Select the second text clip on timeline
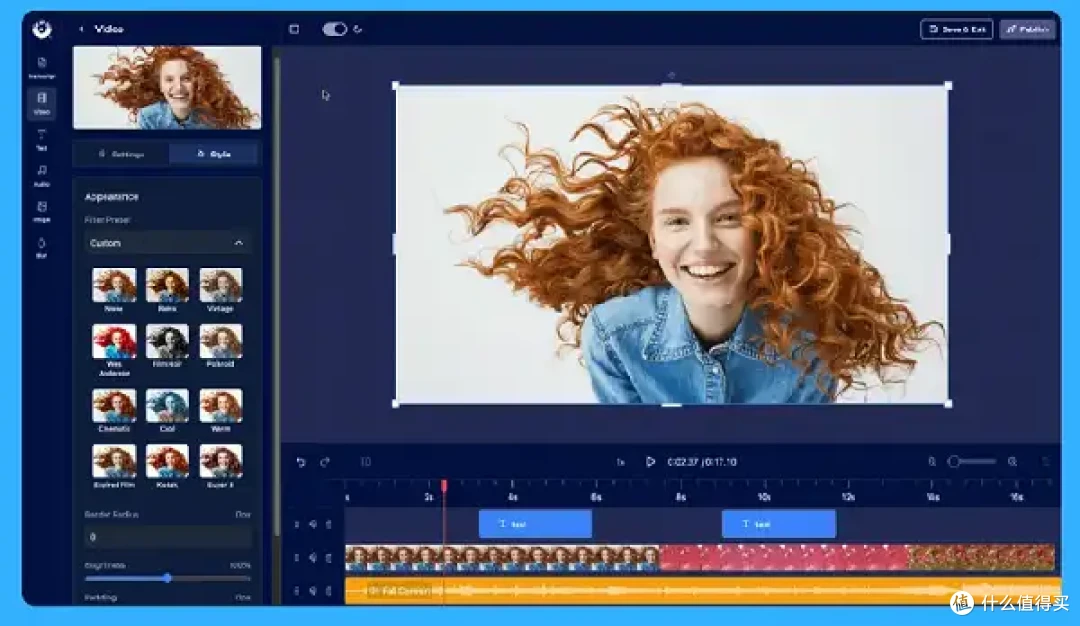The height and width of the screenshot is (626, 1080). (779, 524)
